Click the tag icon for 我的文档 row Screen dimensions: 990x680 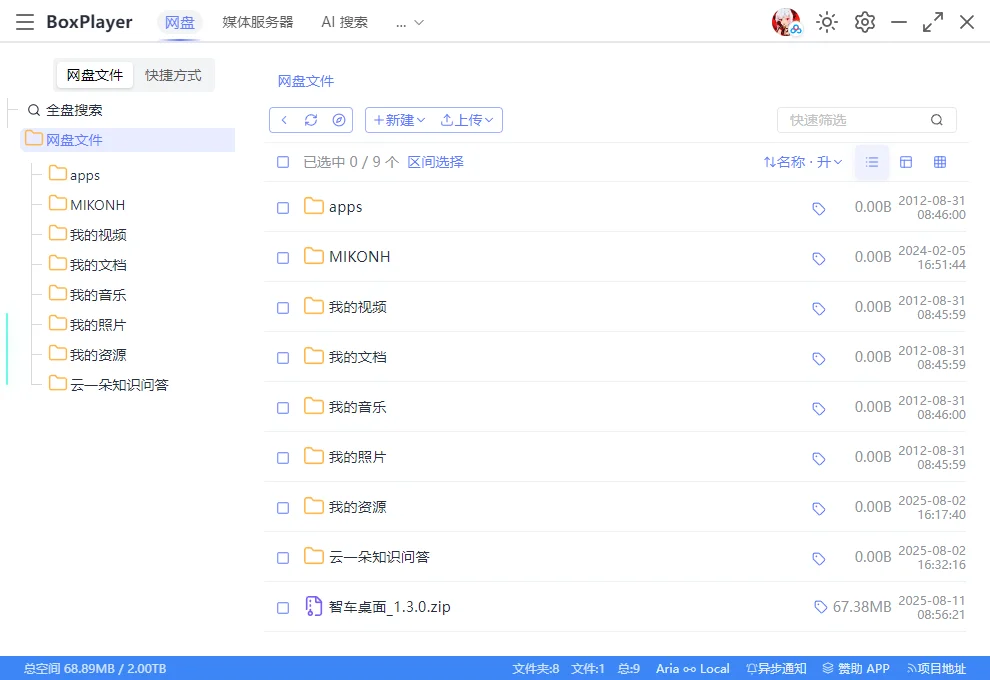point(819,359)
